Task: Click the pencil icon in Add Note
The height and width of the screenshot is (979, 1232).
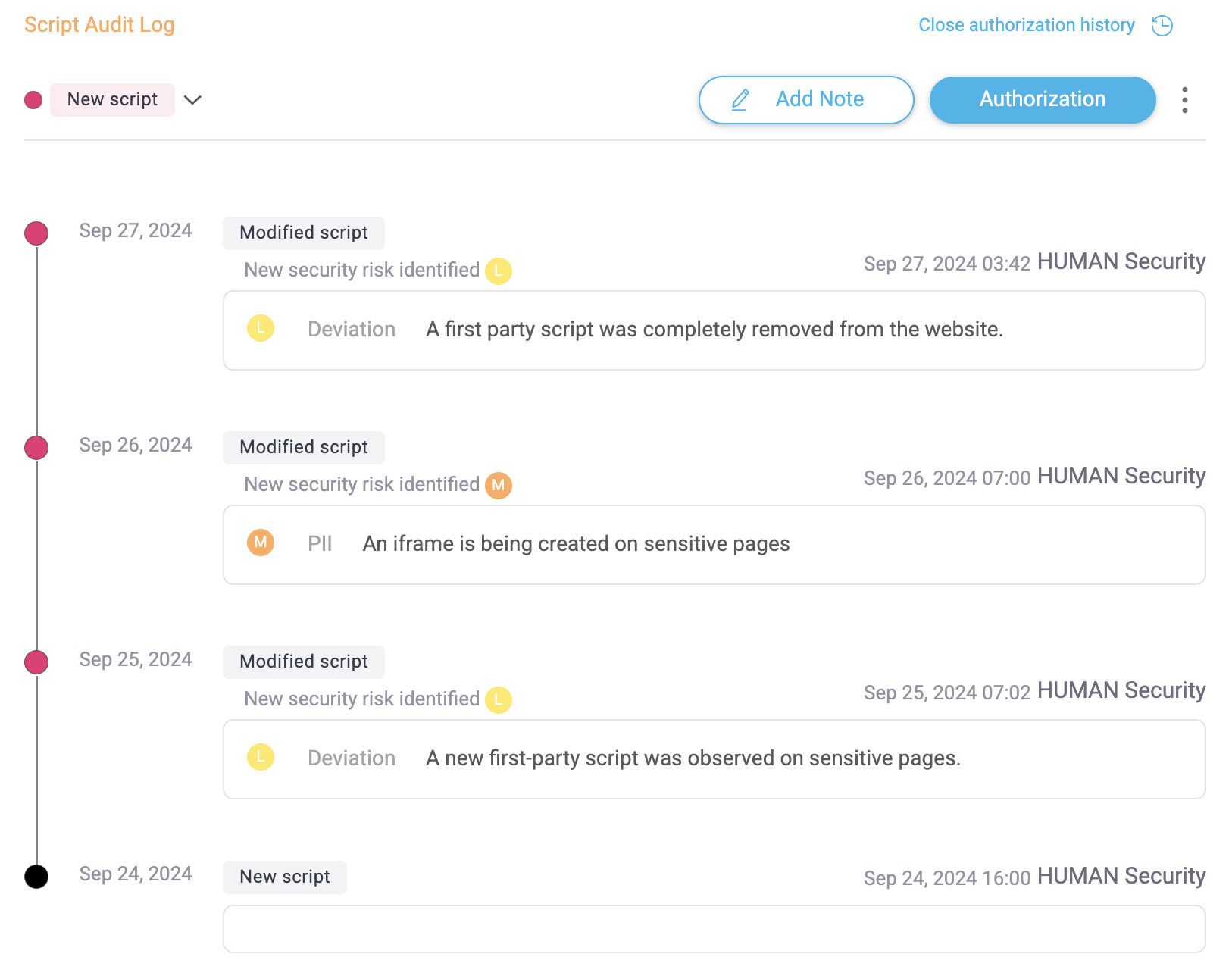Action: click(x=740, y=100)
